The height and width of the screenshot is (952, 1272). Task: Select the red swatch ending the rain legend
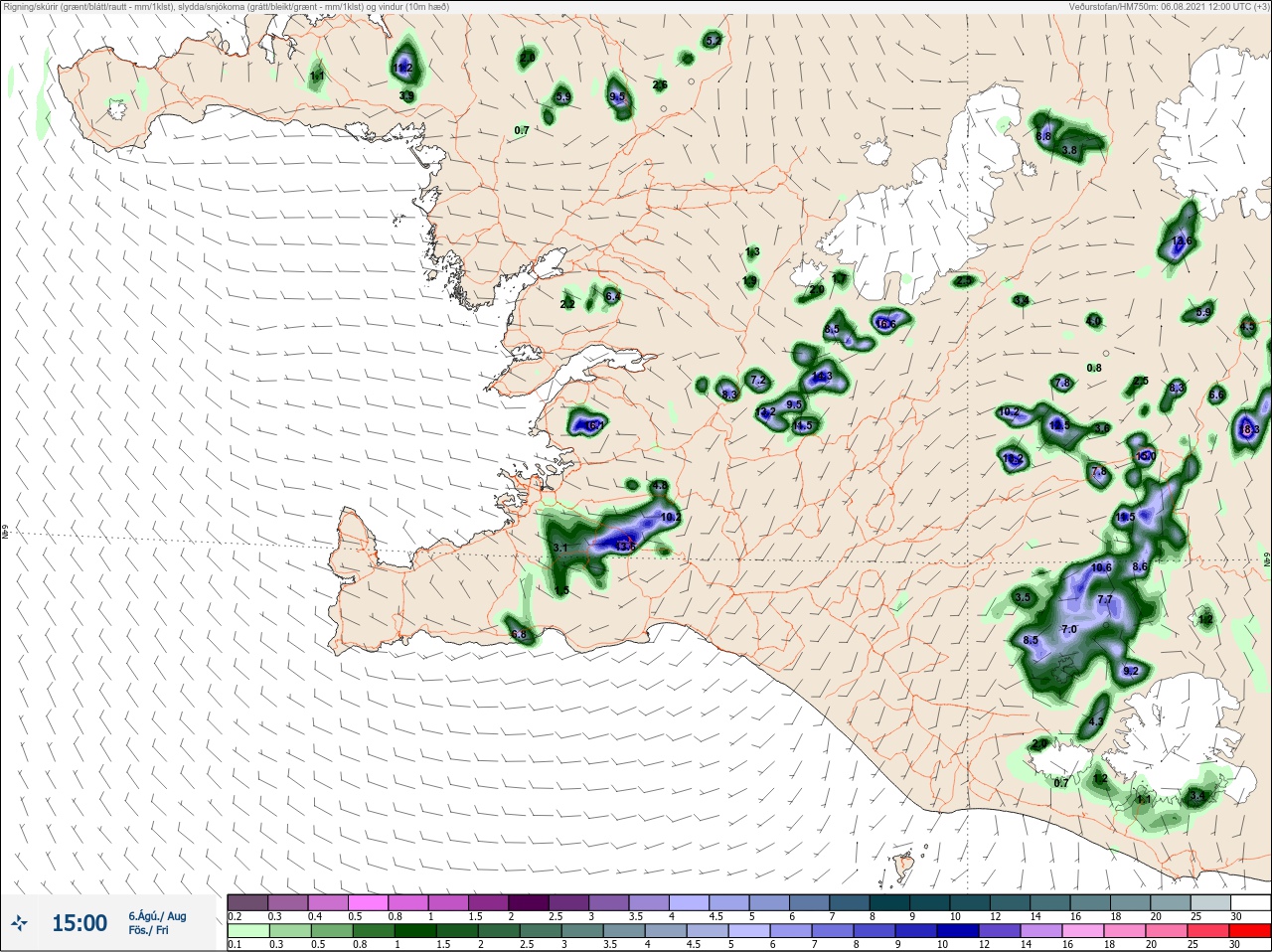coord(1249,931)
